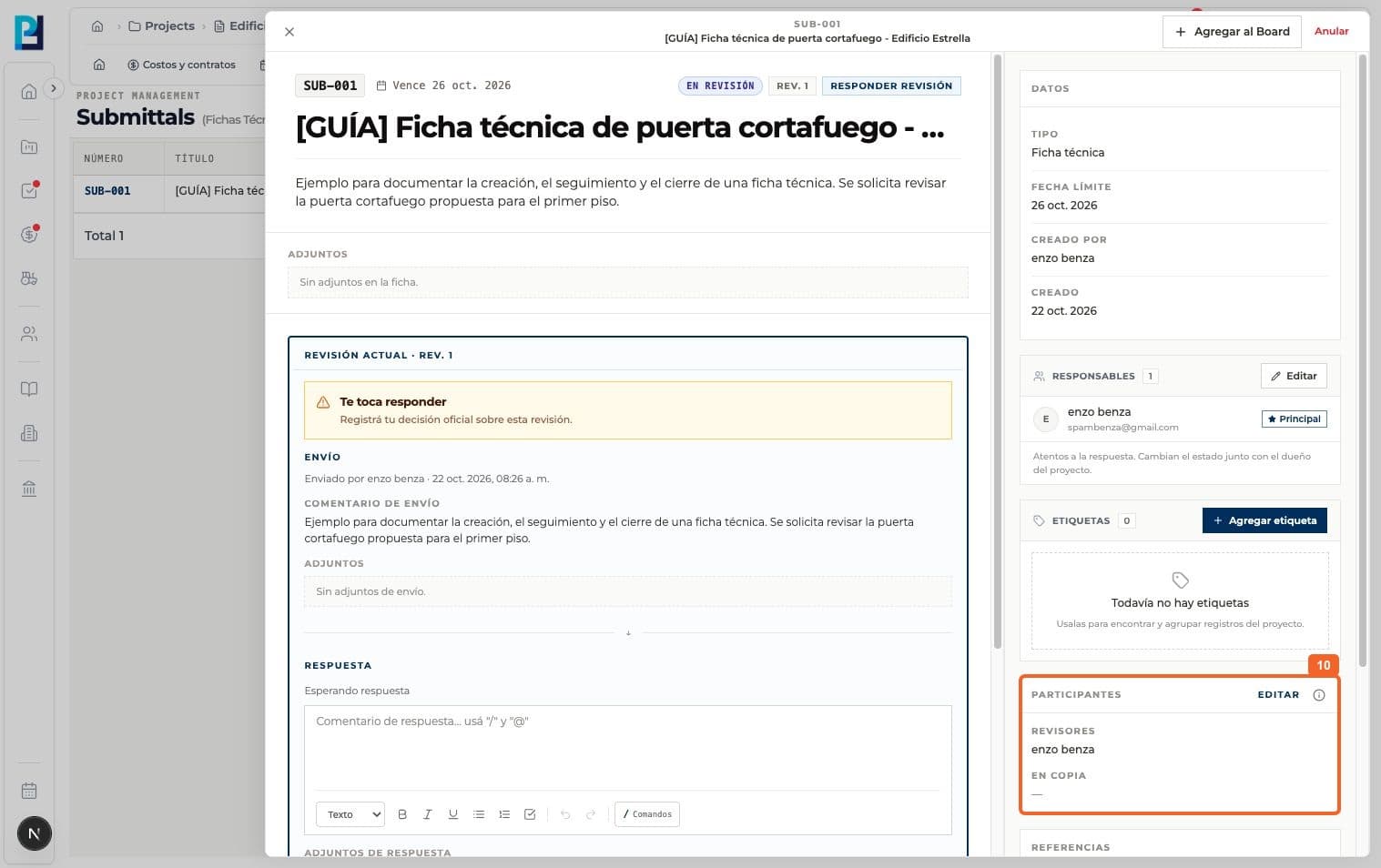The image size is (1381, 868).
Task: Insert a numbered list
Action: point(504,814)
